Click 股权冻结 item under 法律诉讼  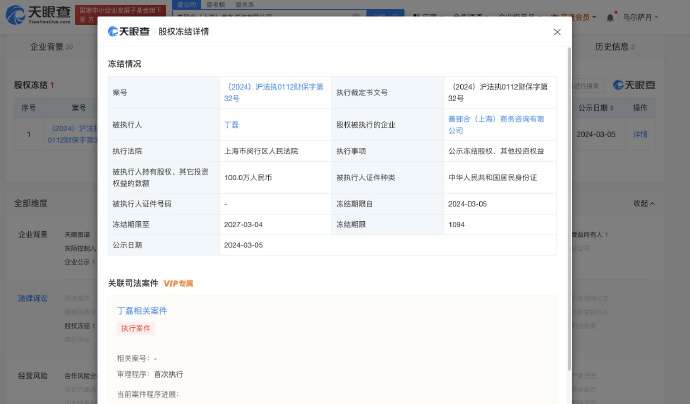80,326
